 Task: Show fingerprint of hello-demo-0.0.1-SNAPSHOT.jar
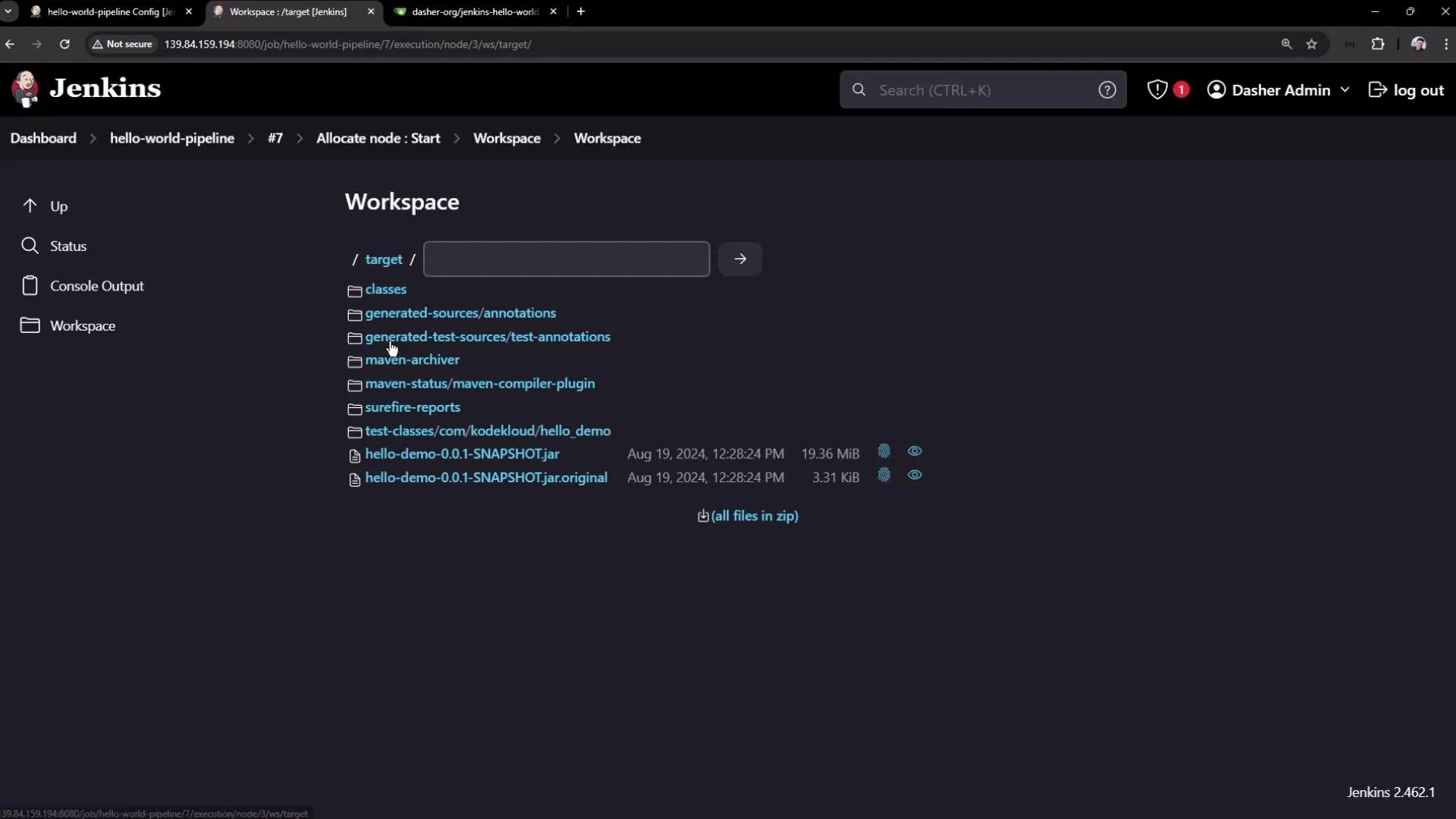884,451
